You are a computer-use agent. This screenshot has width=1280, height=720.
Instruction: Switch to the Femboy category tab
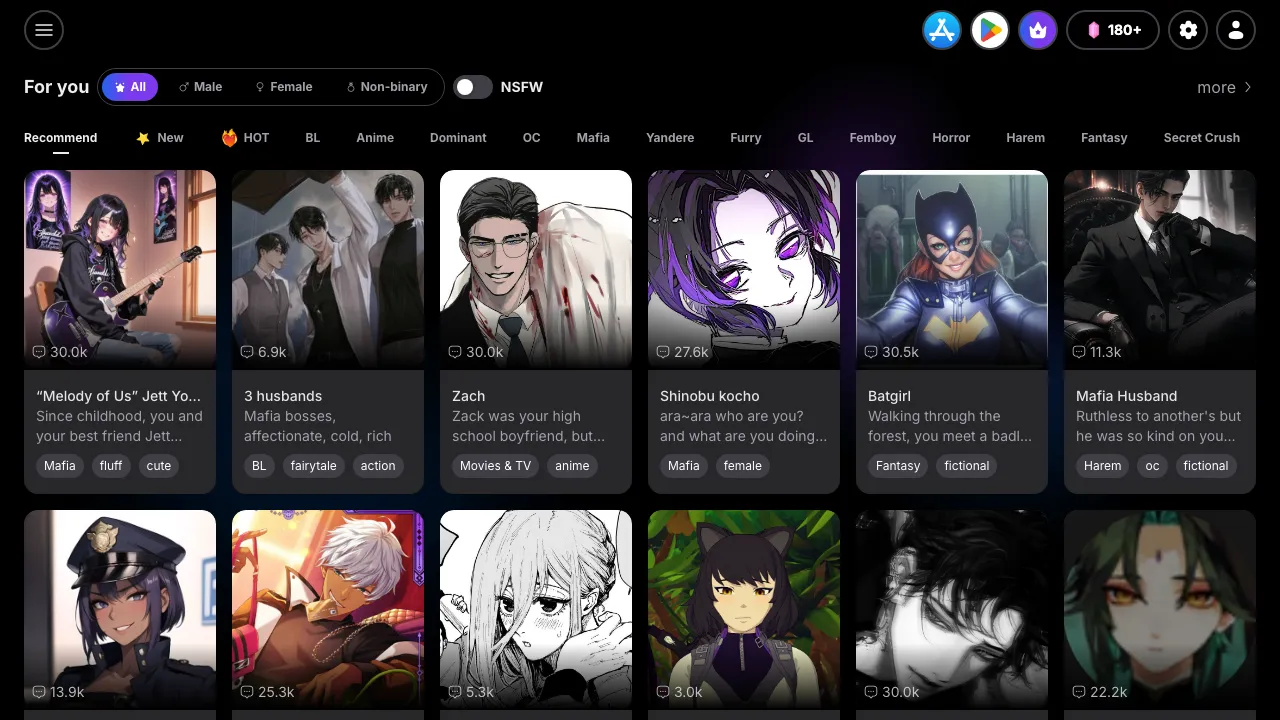point(872,138)
